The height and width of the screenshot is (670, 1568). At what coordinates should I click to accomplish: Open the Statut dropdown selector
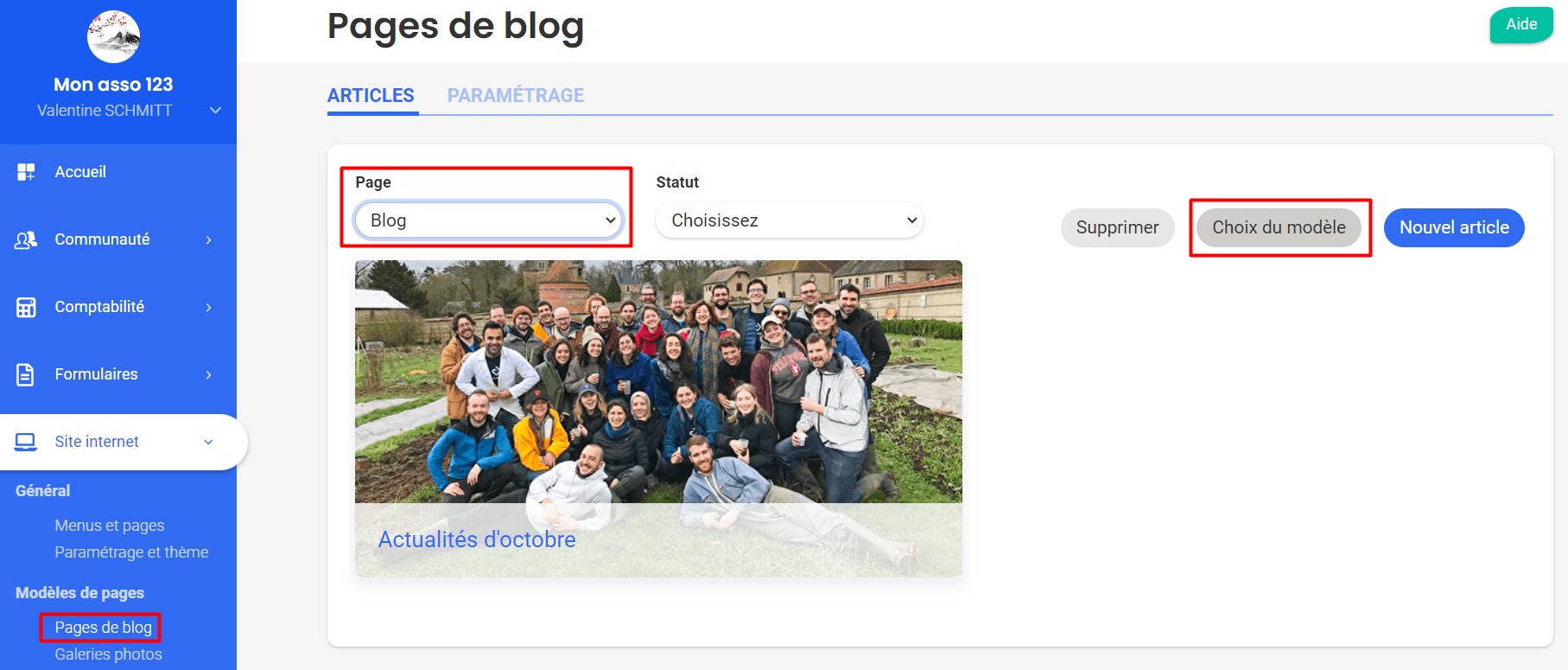(789, 220)
